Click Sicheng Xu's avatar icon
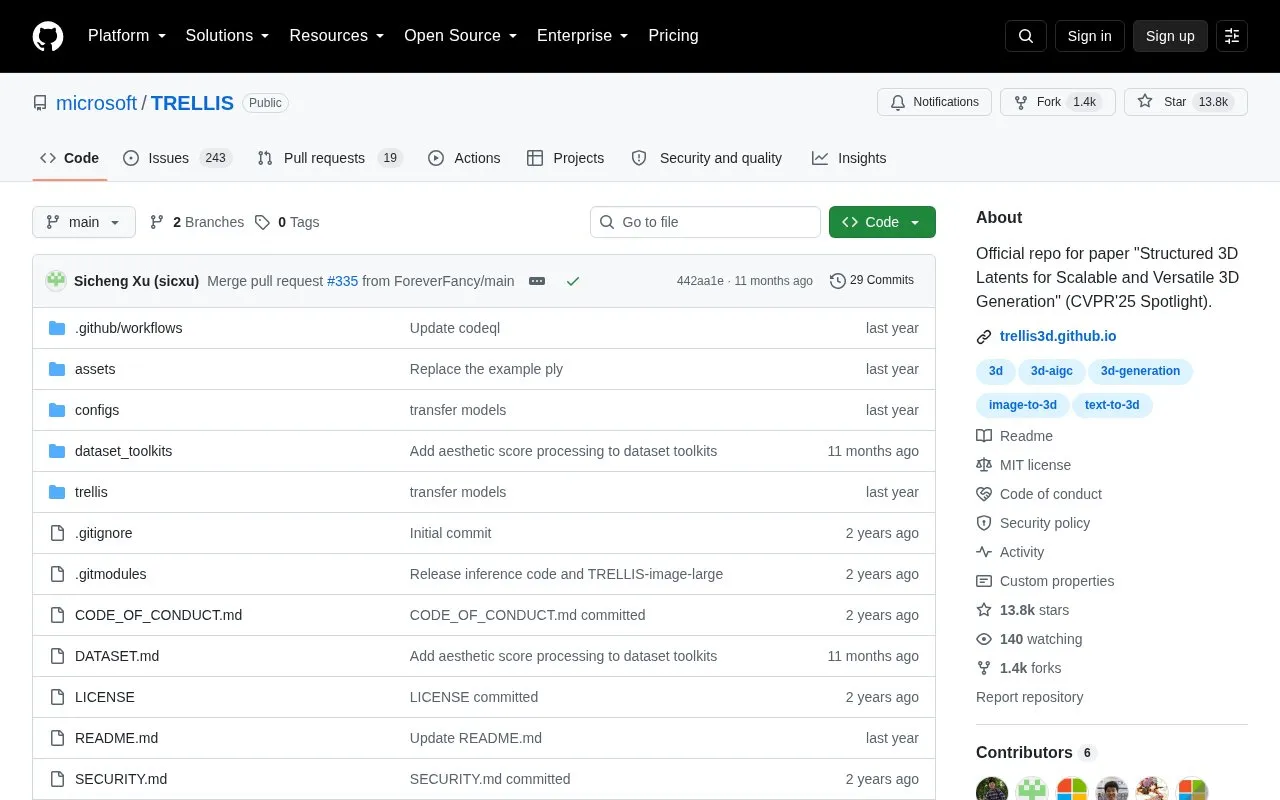Viewport: 1280px width, 800px height. click(56, 281)
